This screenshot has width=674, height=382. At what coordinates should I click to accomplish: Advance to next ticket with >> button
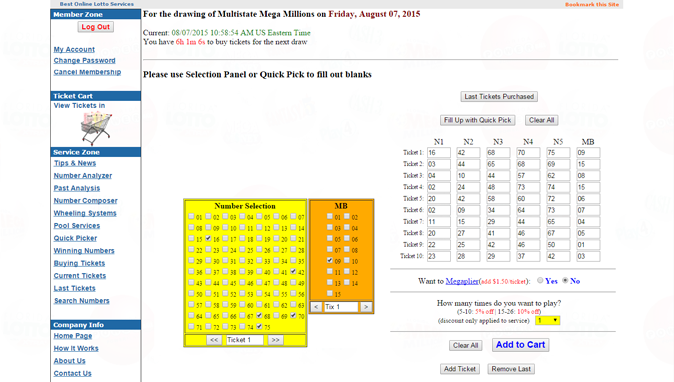276,340
